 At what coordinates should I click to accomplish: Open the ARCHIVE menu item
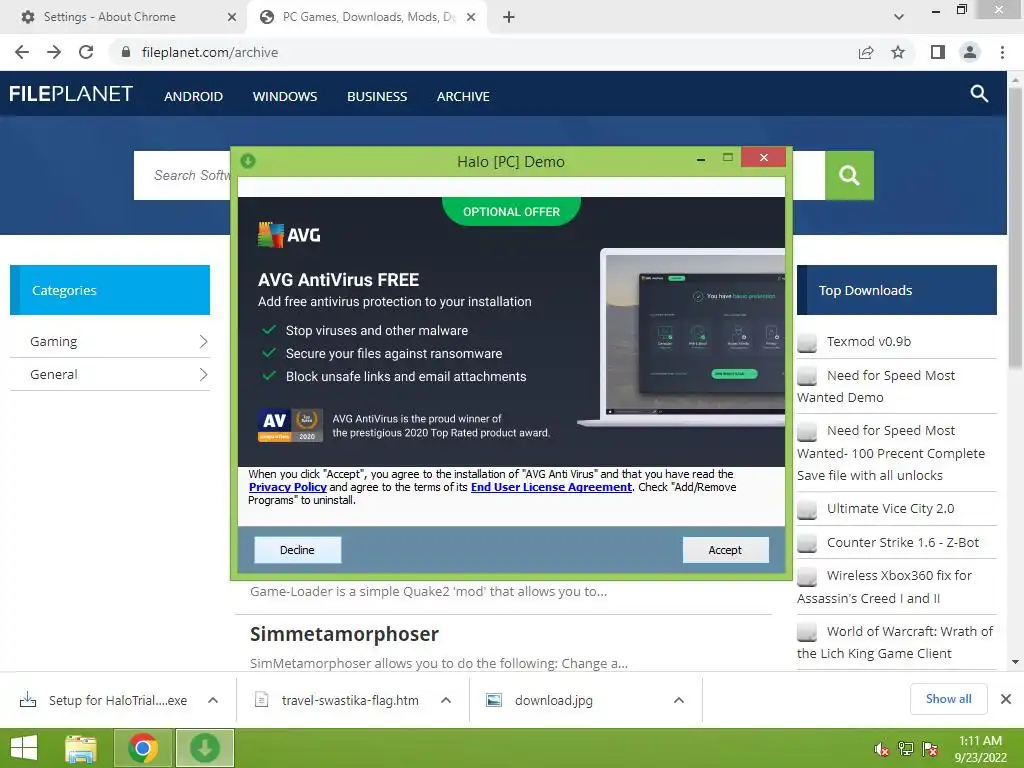click(463, 97)
